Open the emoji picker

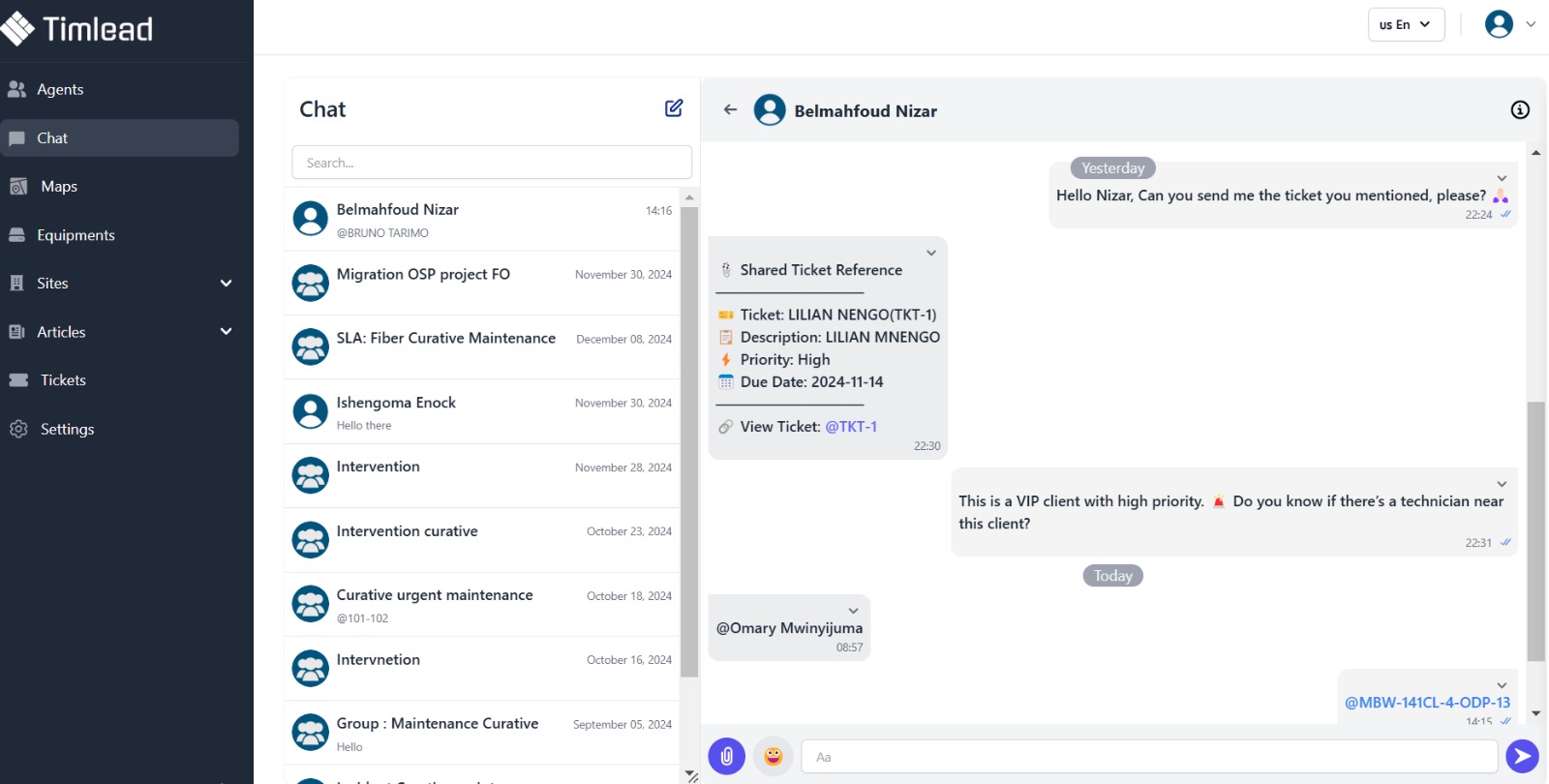tap(774, 756)
